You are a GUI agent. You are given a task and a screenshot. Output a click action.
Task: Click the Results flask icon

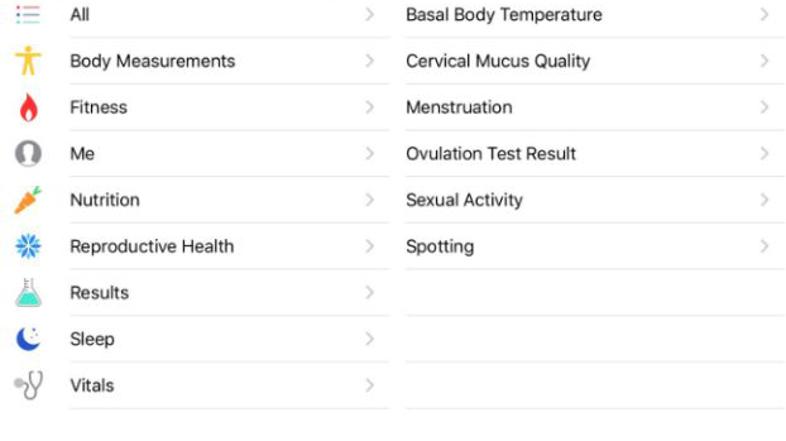[x=28, y=292]
